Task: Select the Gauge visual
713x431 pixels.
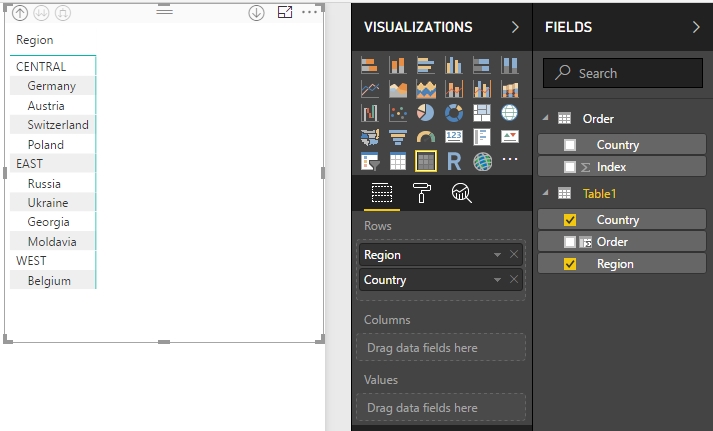Action: pos(426,136)
